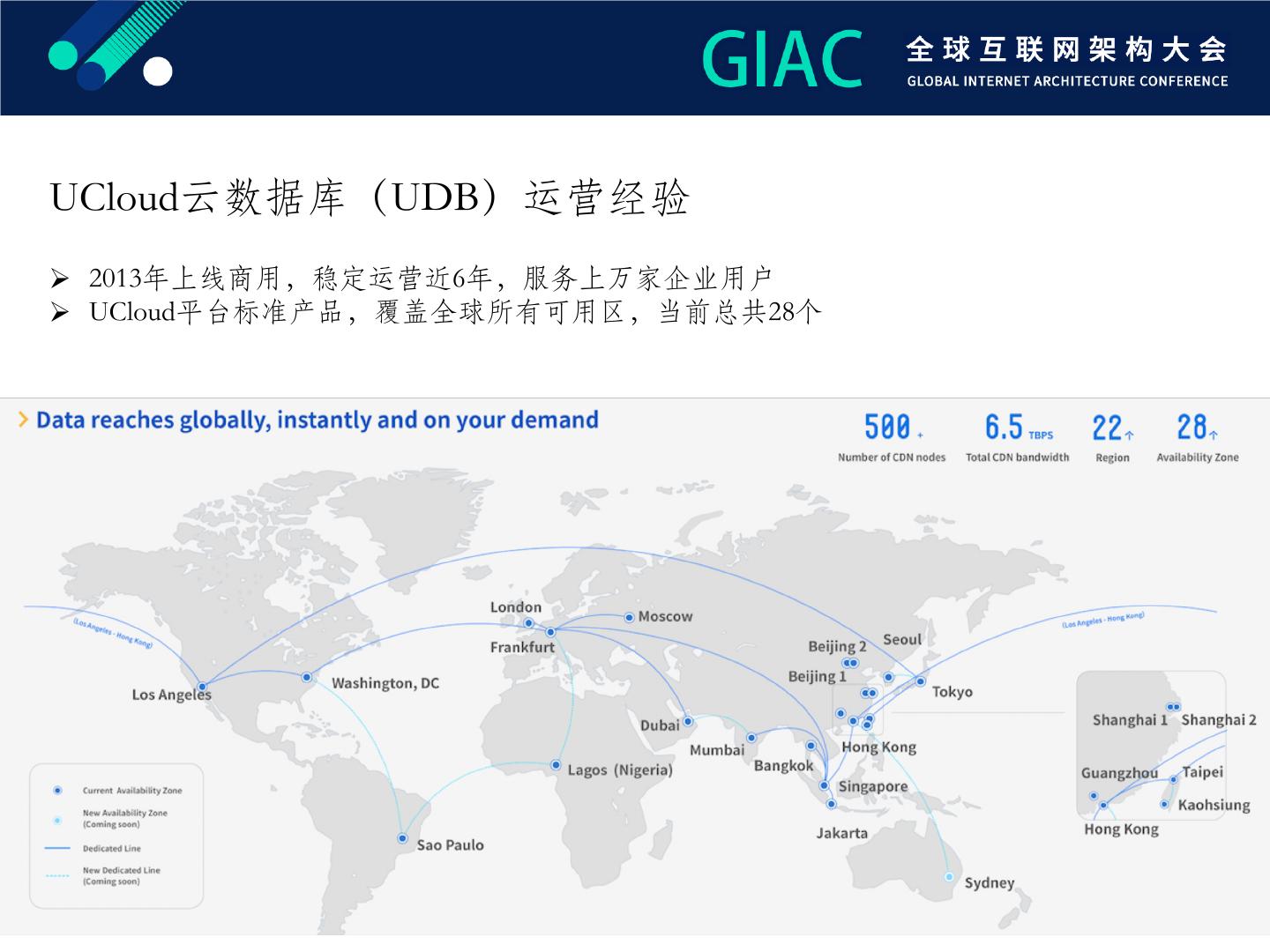Click the "Singapore" city label
1270x952 pixels.
point(873,786)
